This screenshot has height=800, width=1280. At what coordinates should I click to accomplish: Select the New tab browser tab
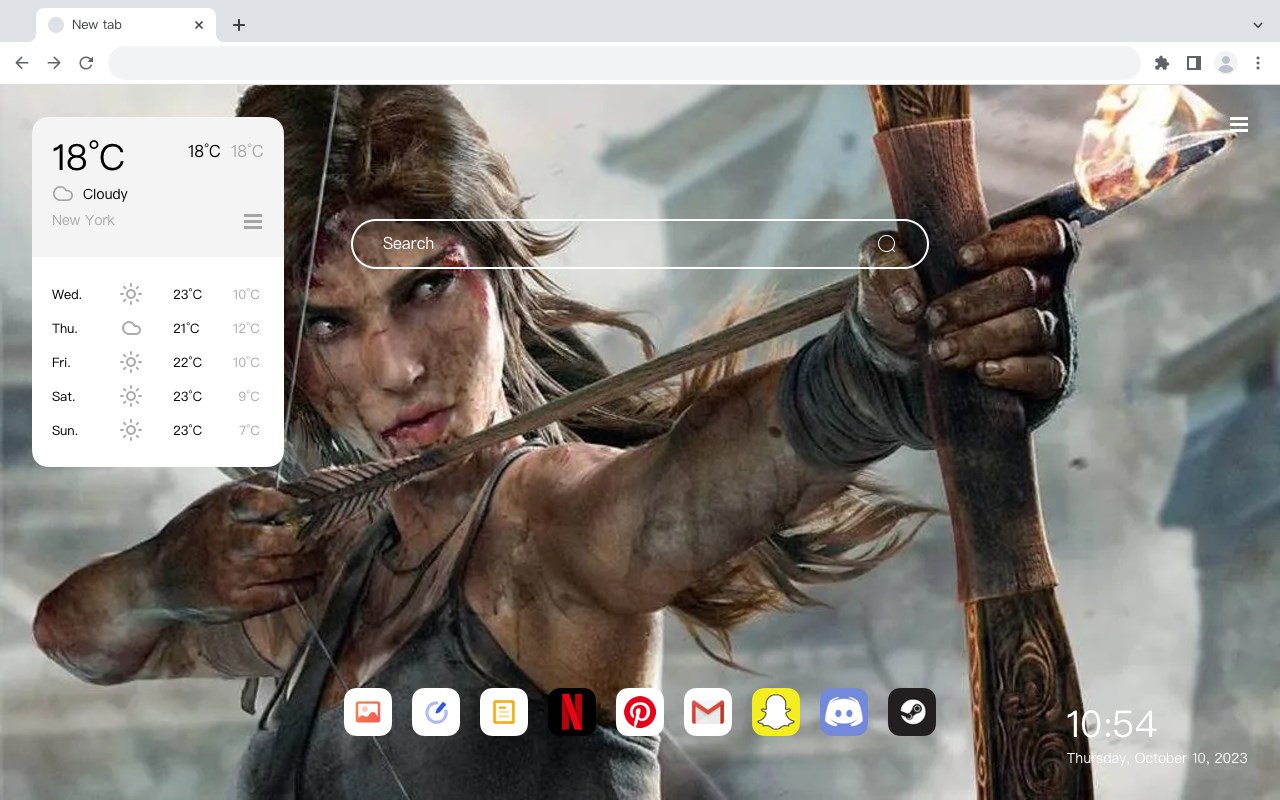coord(126,25)
